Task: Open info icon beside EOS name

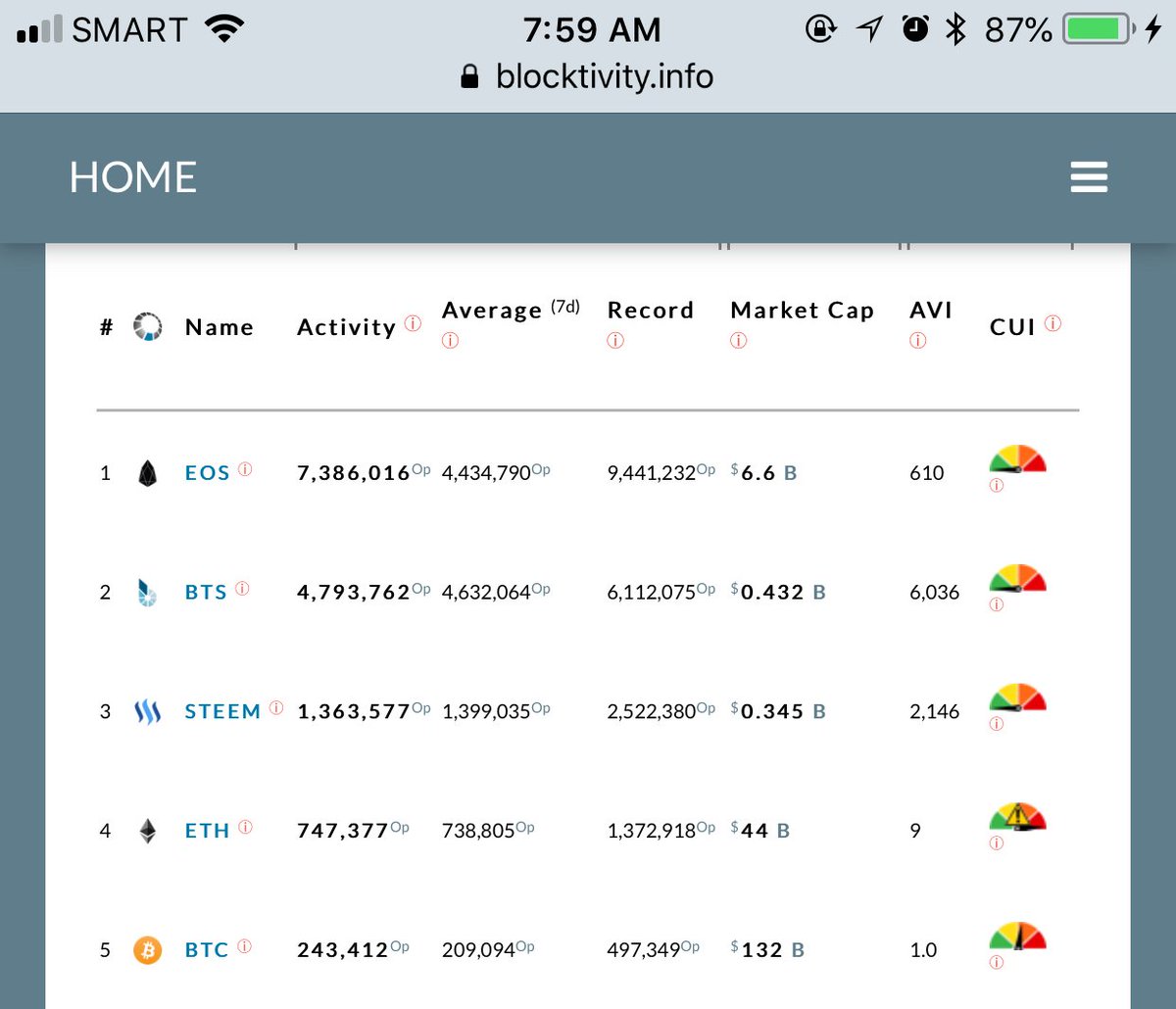Action: click(245, 468)
